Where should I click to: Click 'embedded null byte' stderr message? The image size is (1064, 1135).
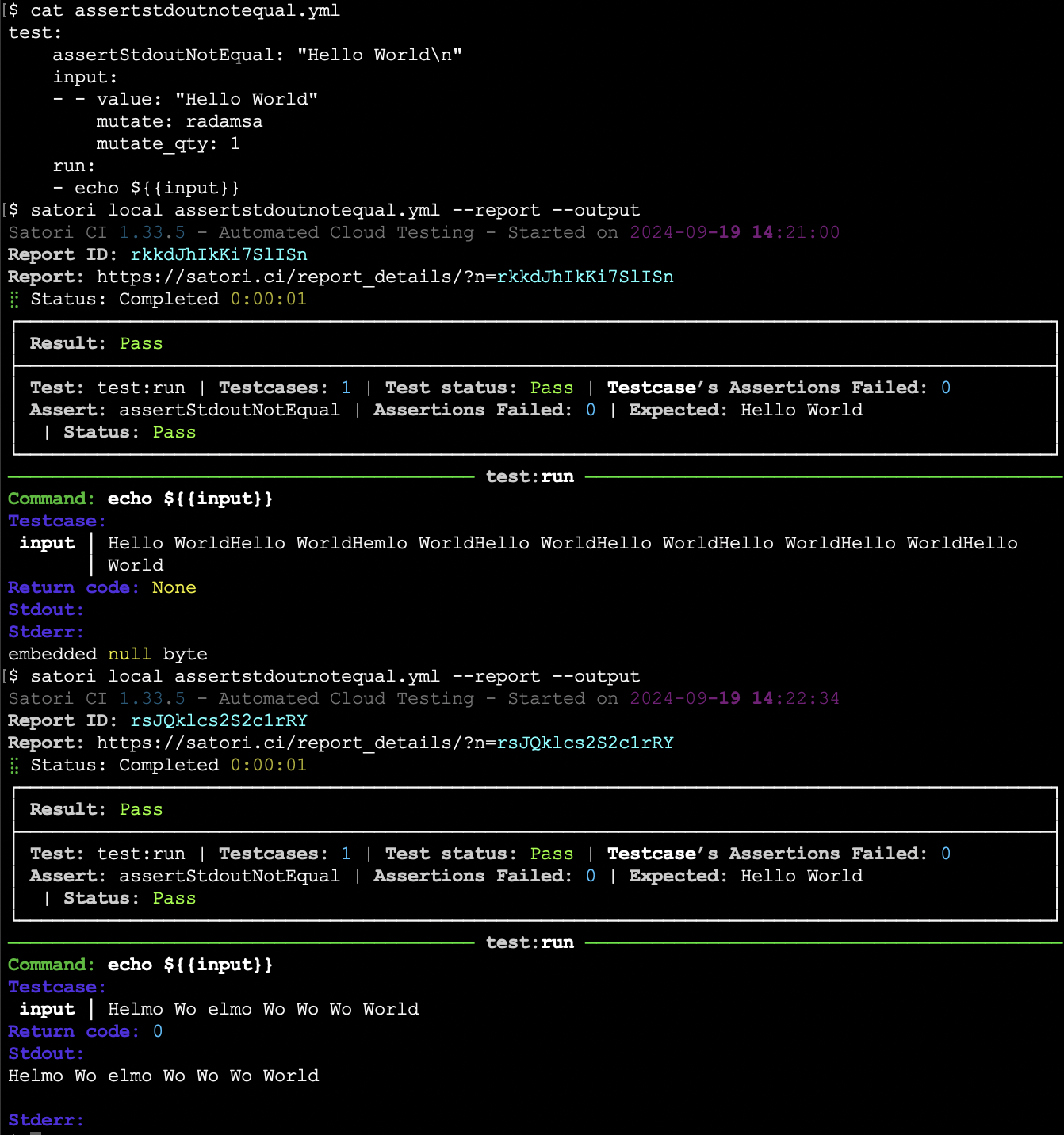point(108,654)
